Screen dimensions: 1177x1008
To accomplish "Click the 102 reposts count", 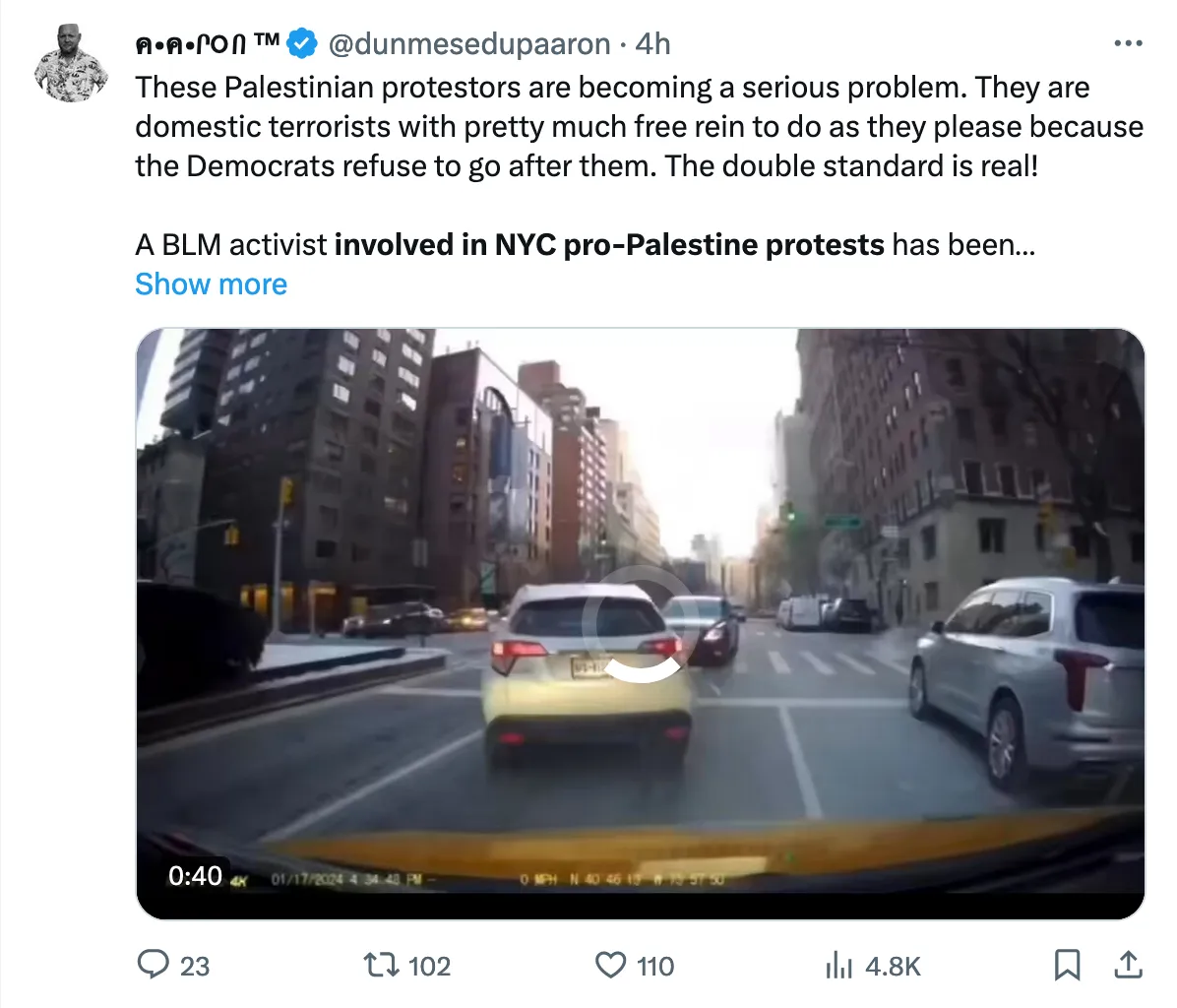I will coord(429,966).
